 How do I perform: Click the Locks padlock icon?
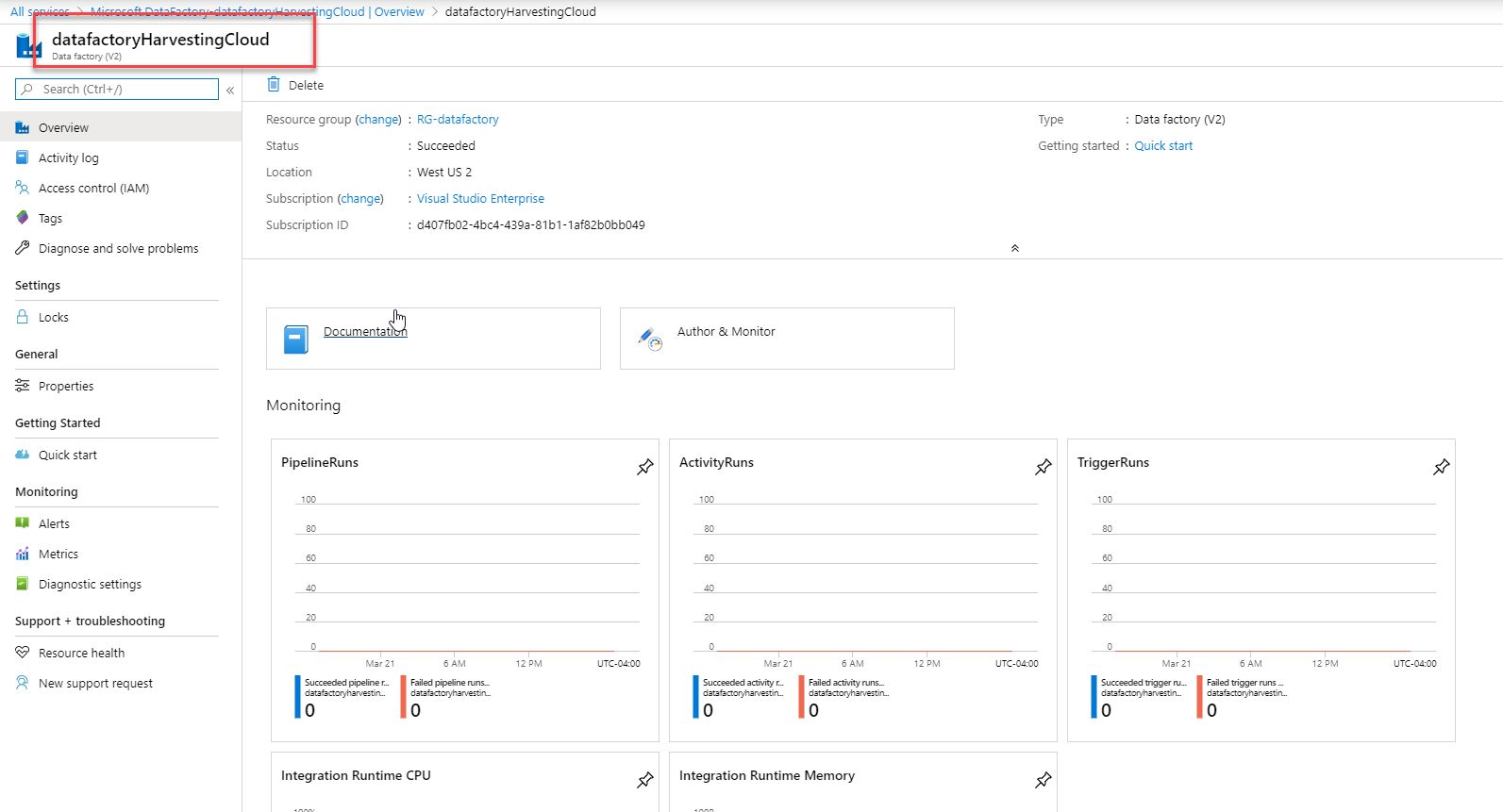(x=23, y=318)
